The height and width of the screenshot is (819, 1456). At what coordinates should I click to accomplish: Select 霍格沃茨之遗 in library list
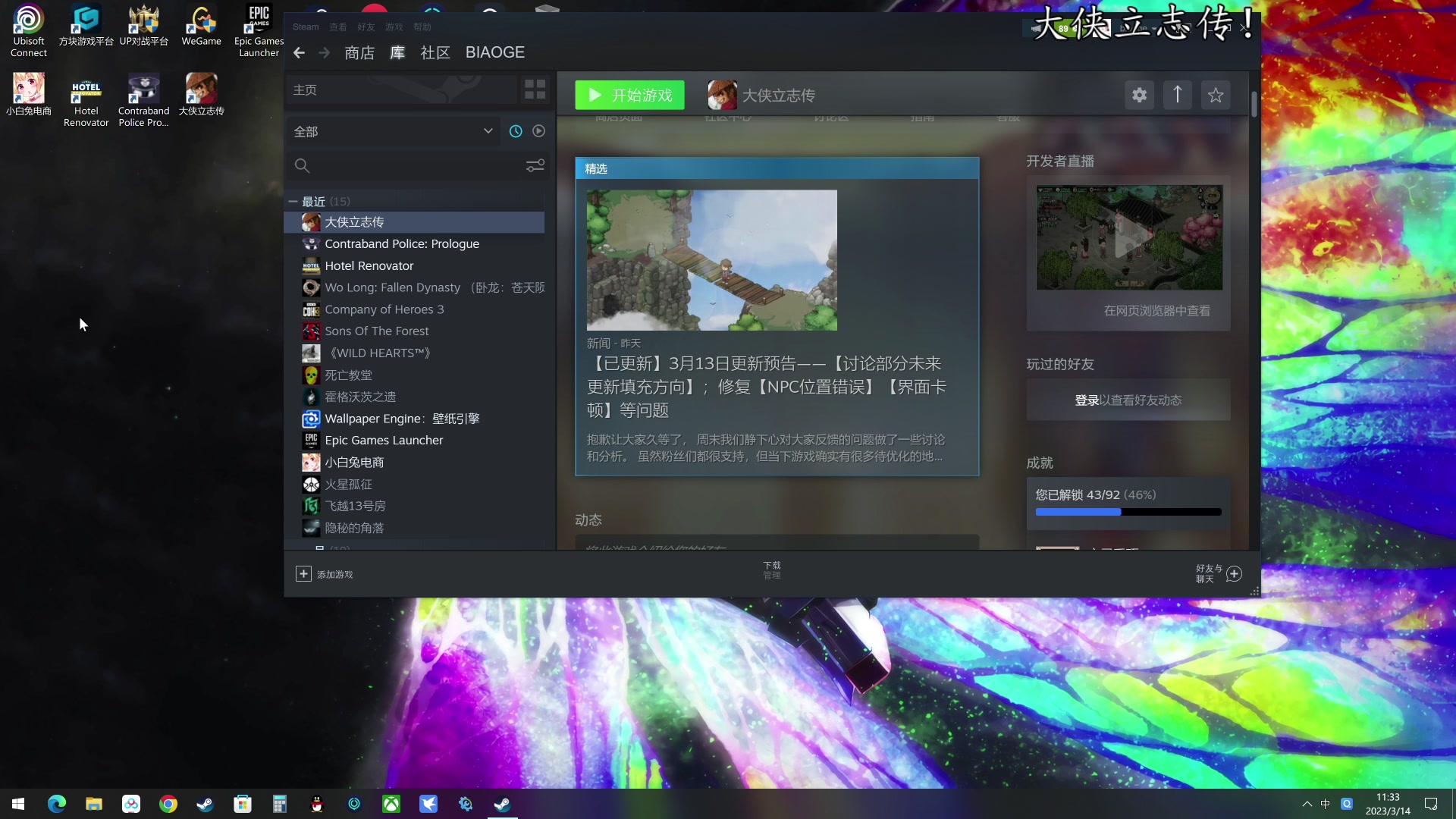[415, 397]
